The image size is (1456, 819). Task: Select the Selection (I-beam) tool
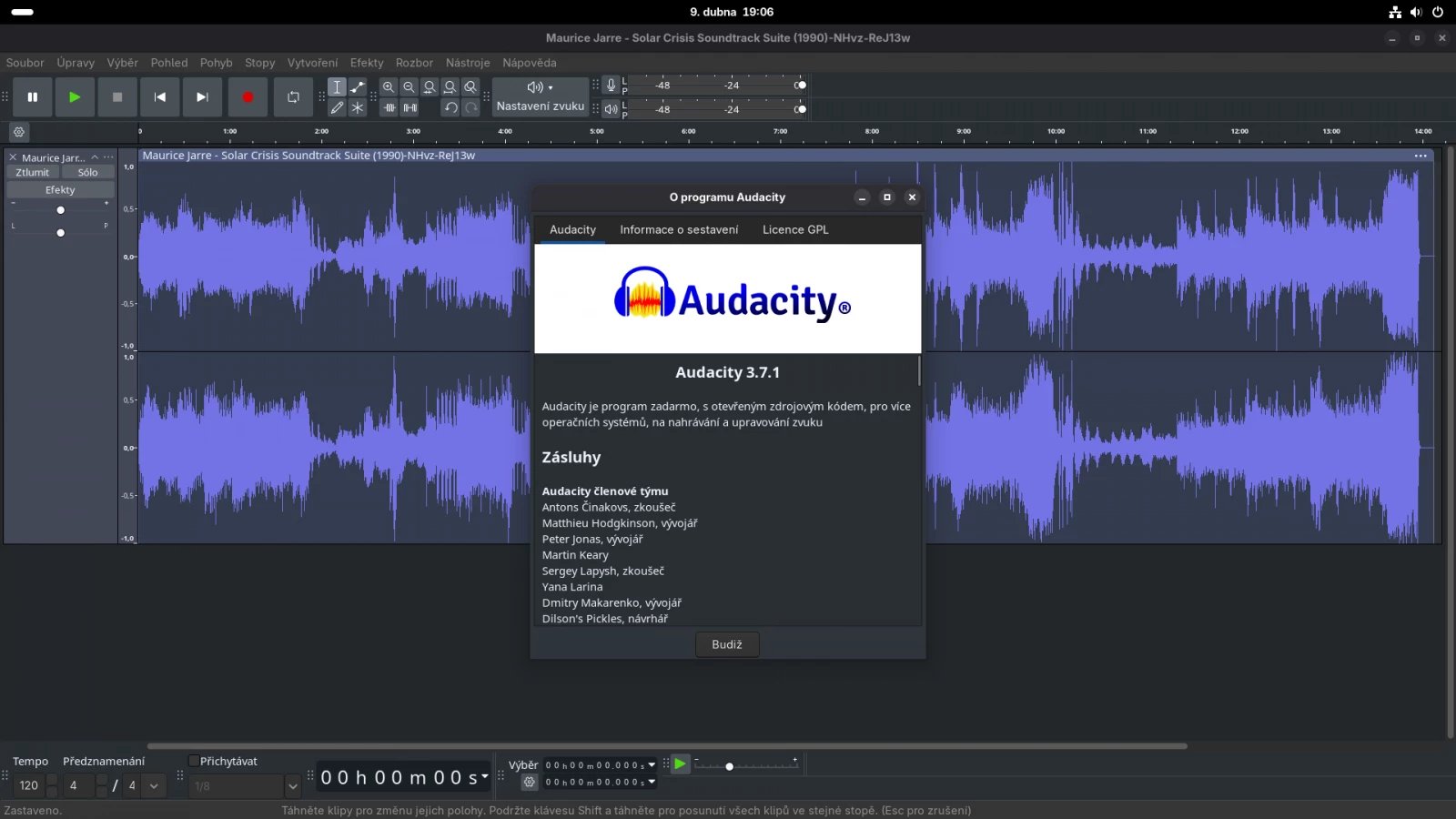[337, 87]
